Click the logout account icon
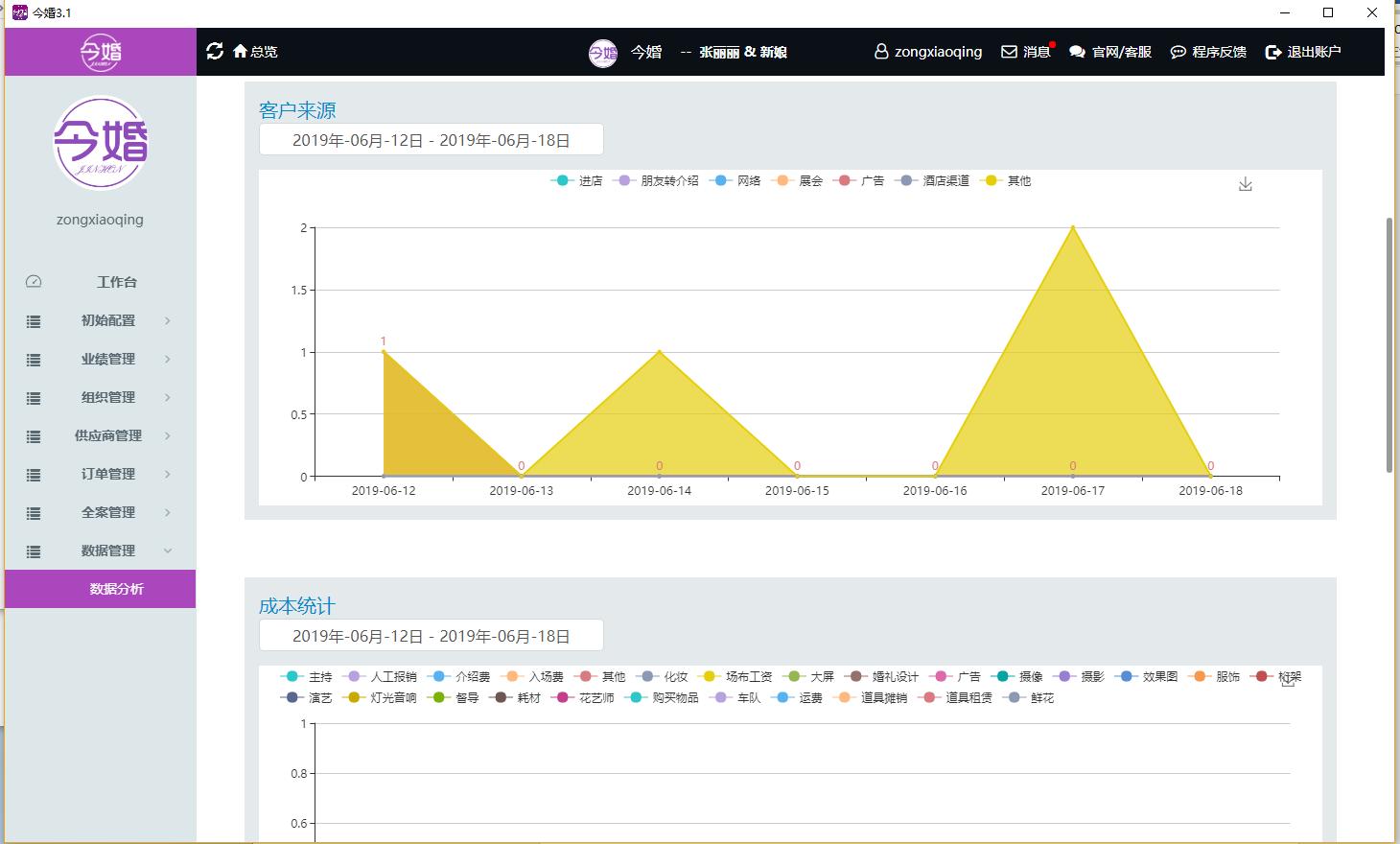The width and height of the screenshot is (1400, 844). click(x=1272, y=52)
